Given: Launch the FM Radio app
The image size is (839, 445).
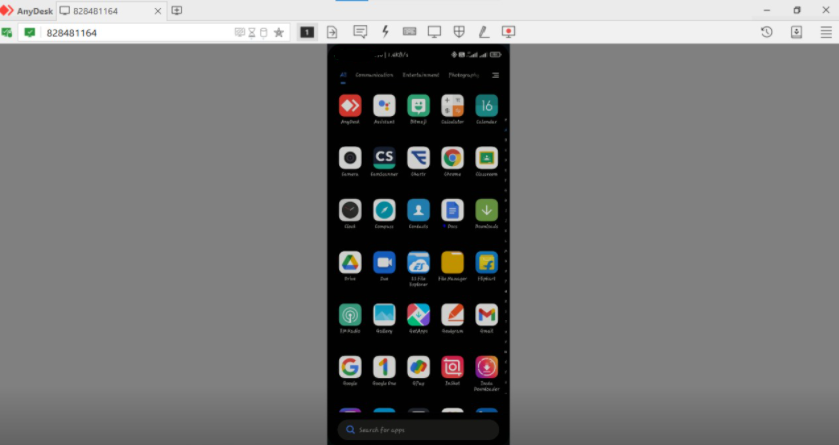Looking at the screenshot, I should pyautogui.click(x=350, y=315).
